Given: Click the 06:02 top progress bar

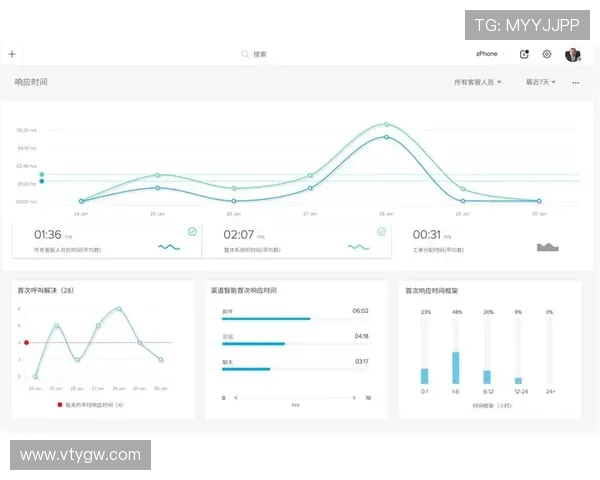Looking at the screenshot, I should click(x=266, y=319).
